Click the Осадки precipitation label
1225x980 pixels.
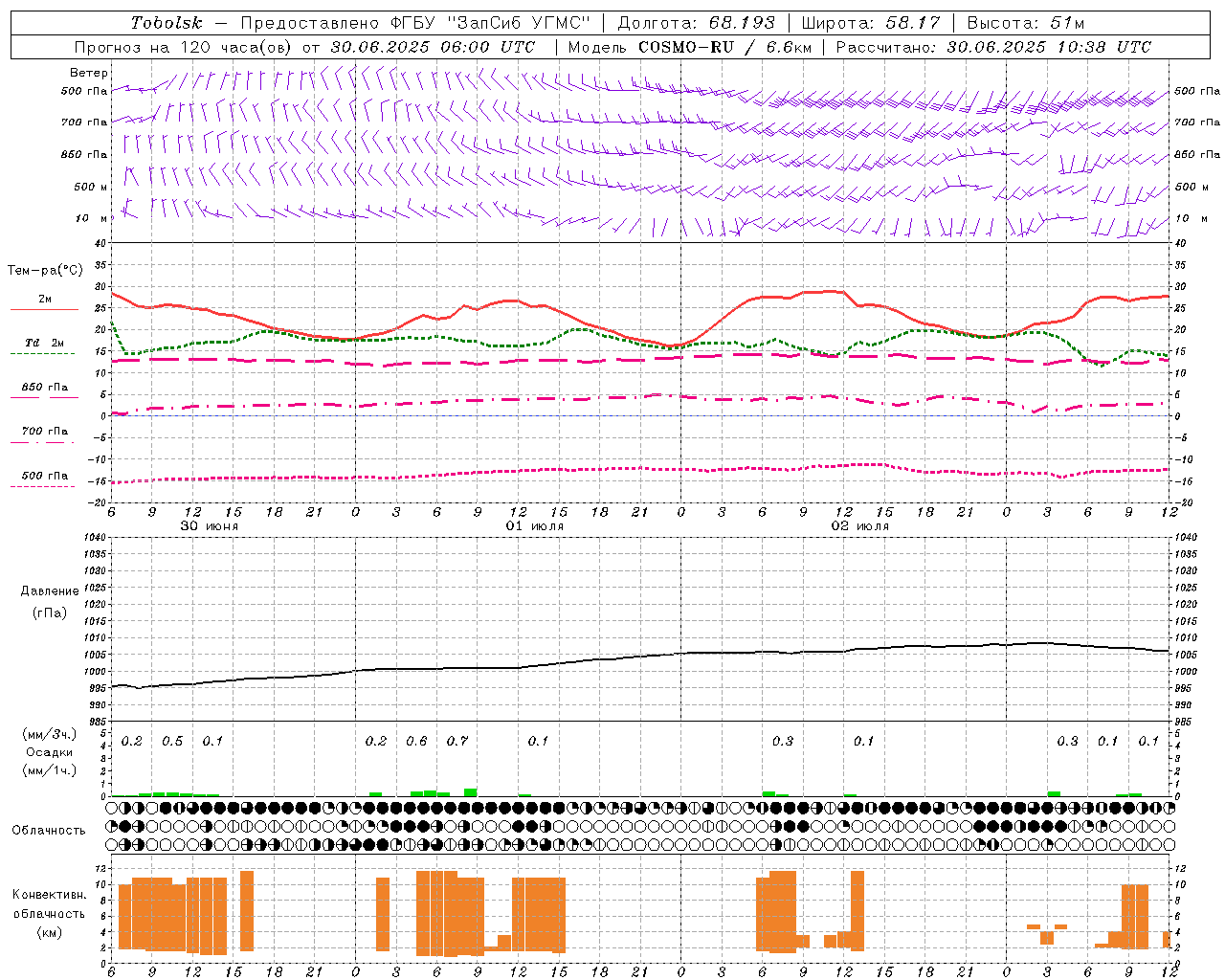50,752
